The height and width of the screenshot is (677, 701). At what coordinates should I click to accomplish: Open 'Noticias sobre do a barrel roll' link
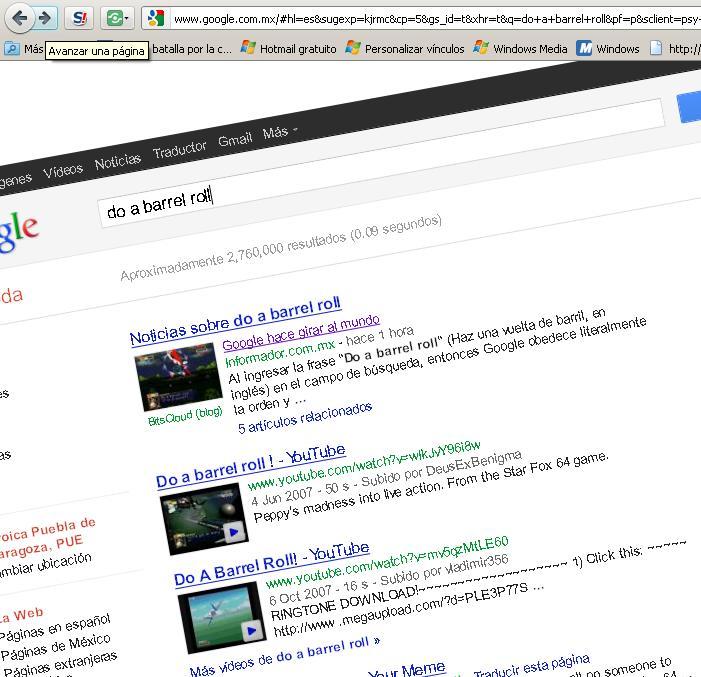click(x=235, y=321)
